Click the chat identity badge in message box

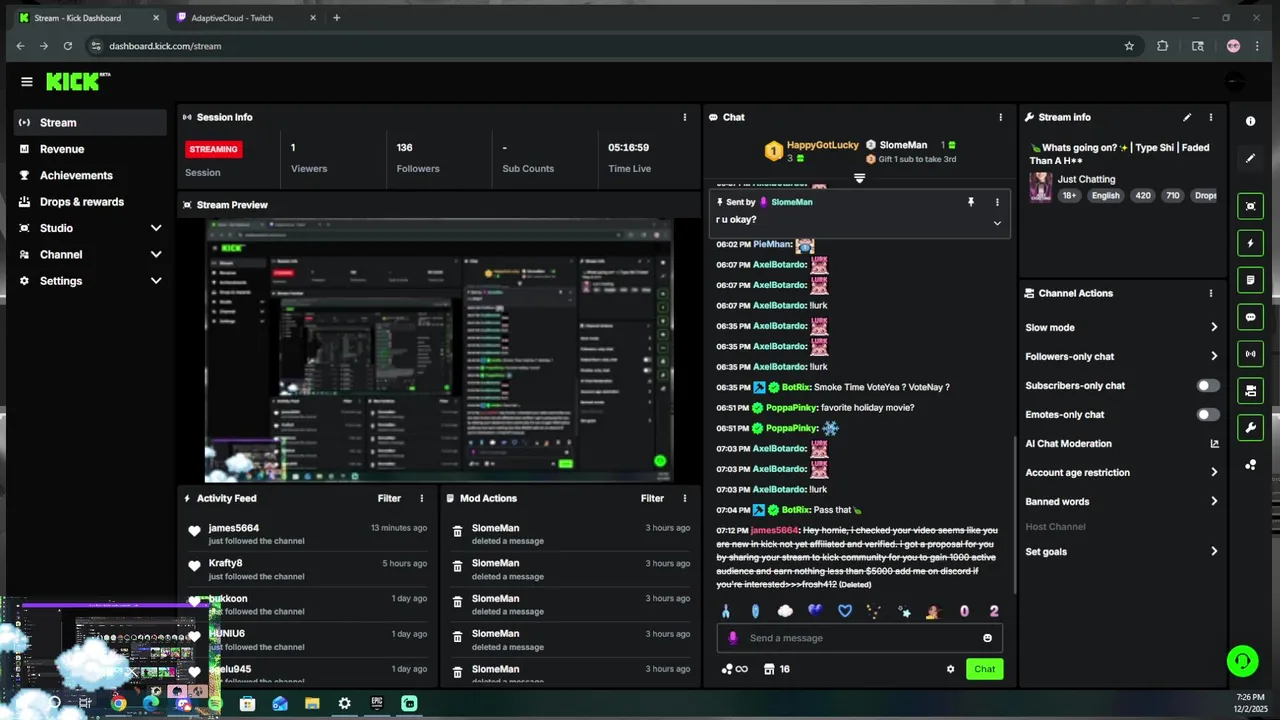733,638
